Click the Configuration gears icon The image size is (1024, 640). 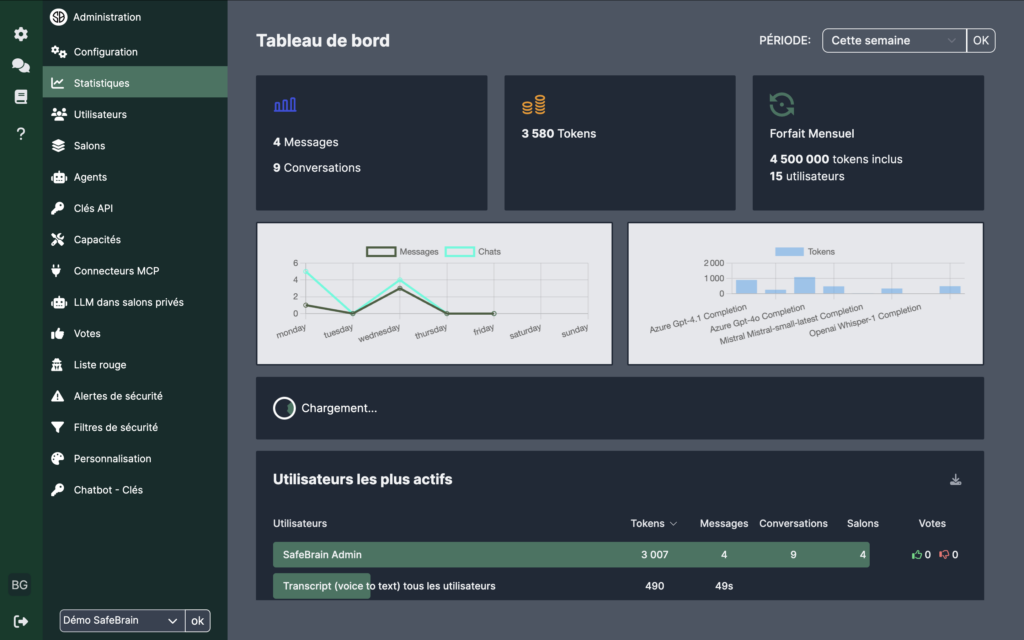tap(59, 52)
